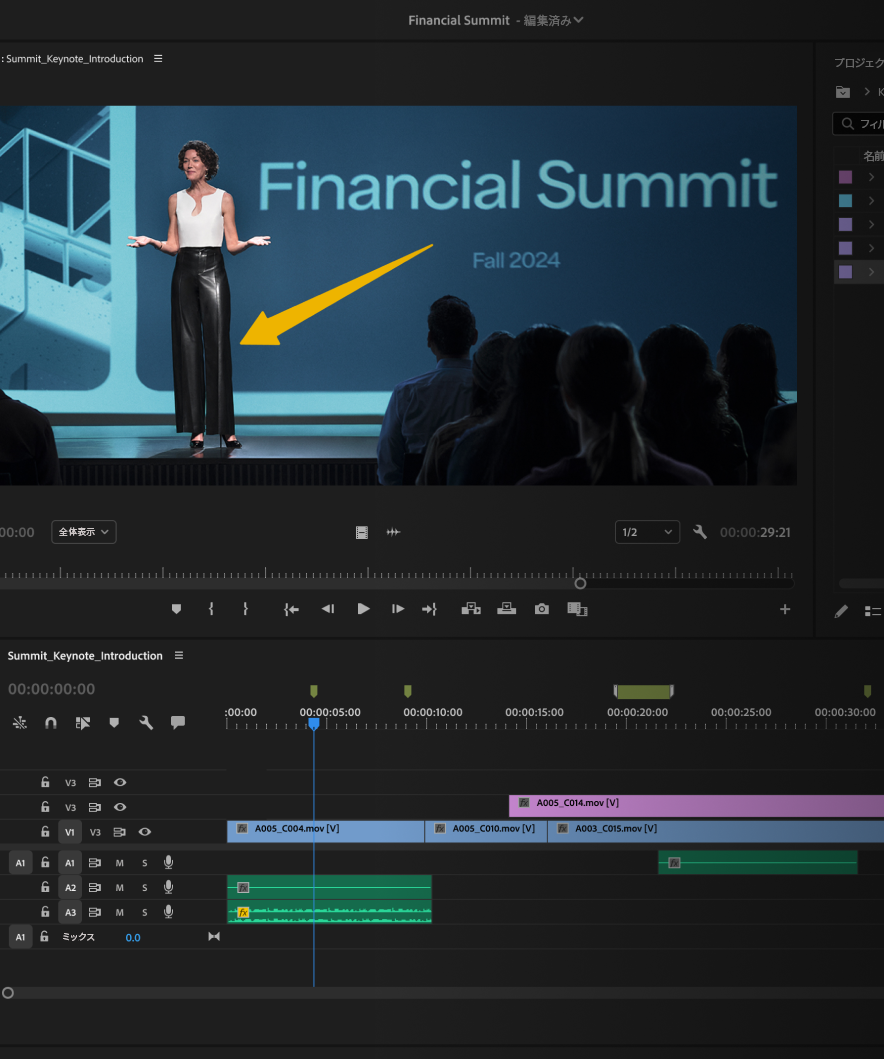
Task: Open the Financial Summit title dropdown
Action: tap(578, 20)
